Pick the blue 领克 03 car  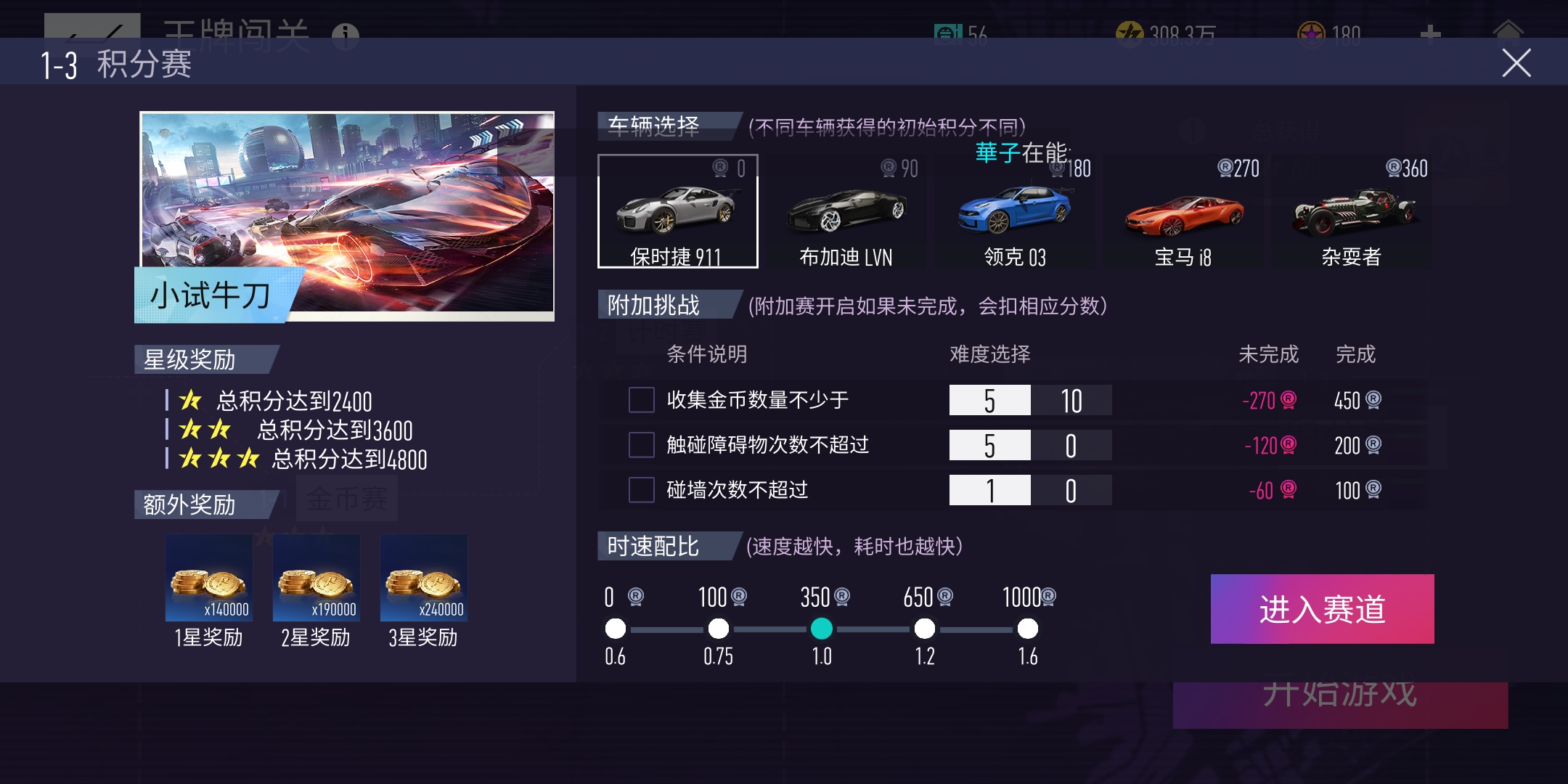point(1015,211)
